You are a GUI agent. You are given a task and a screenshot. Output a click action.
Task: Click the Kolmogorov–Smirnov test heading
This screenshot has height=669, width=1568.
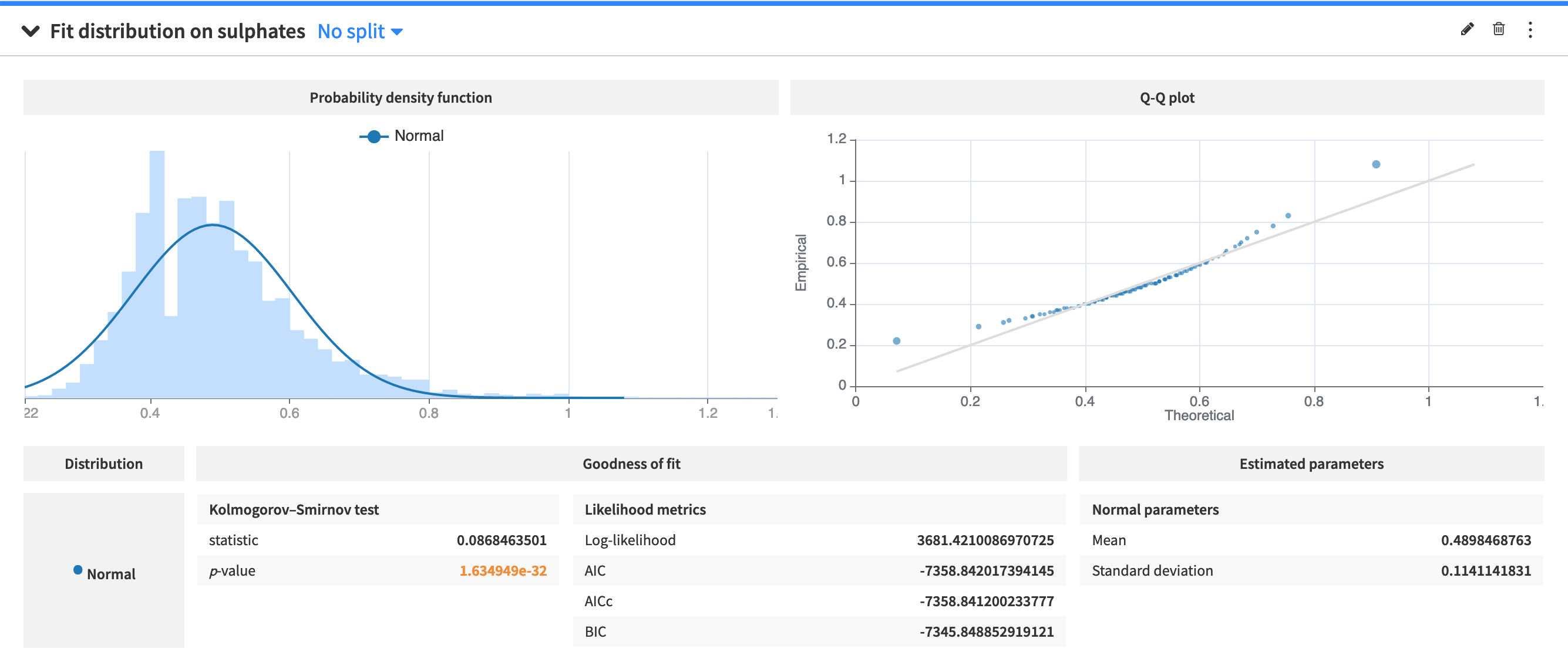click(x=294, y=509)
